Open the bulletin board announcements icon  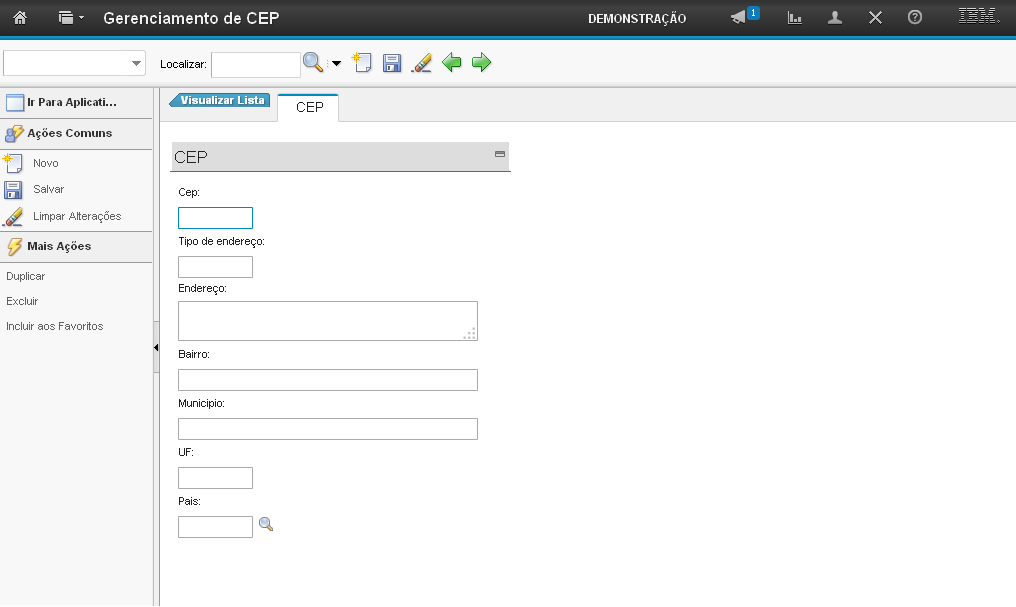(x=740, y=18)
